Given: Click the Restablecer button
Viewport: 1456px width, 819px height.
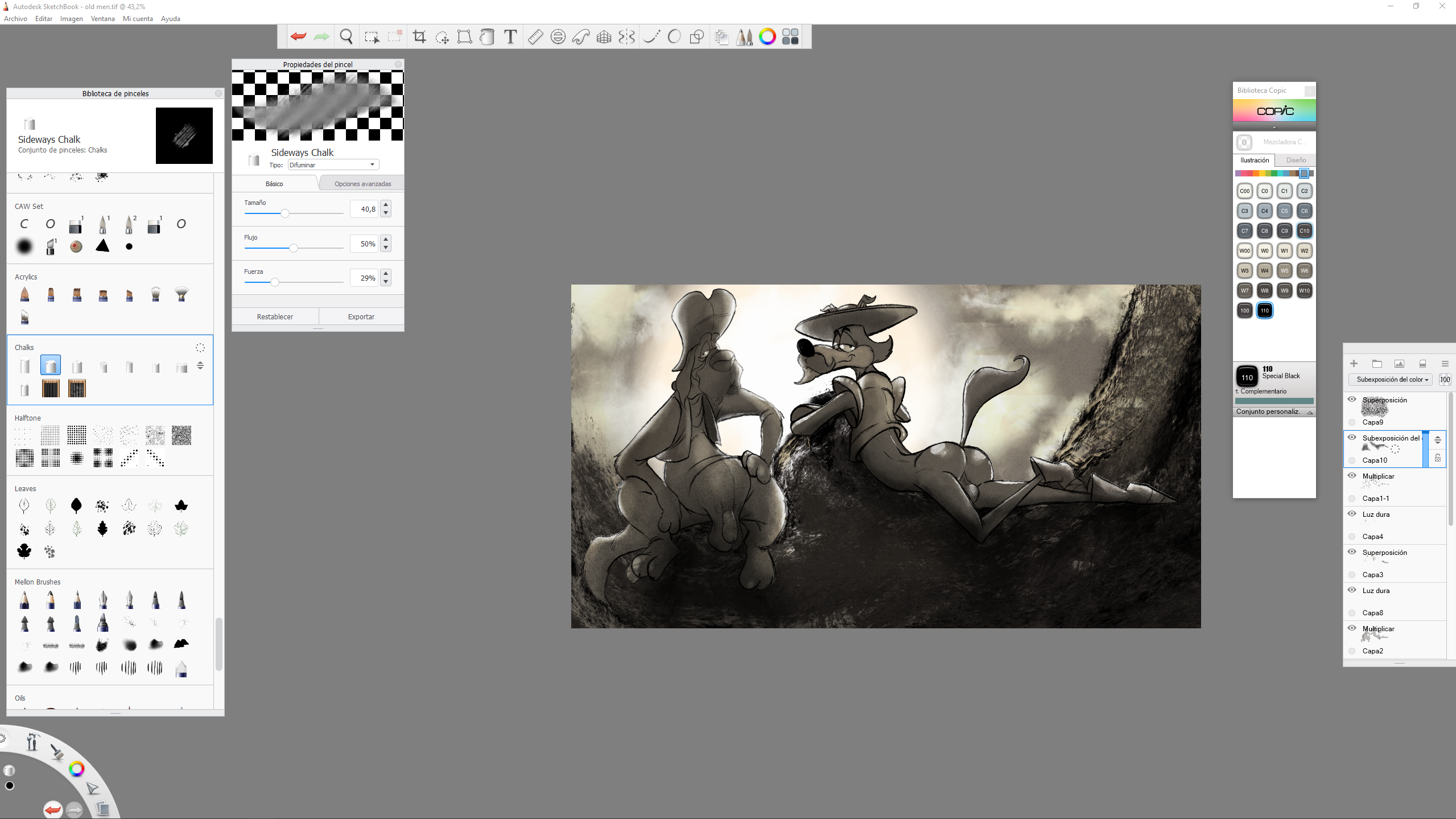Looking at the screenshot, I should click(275, 317).
